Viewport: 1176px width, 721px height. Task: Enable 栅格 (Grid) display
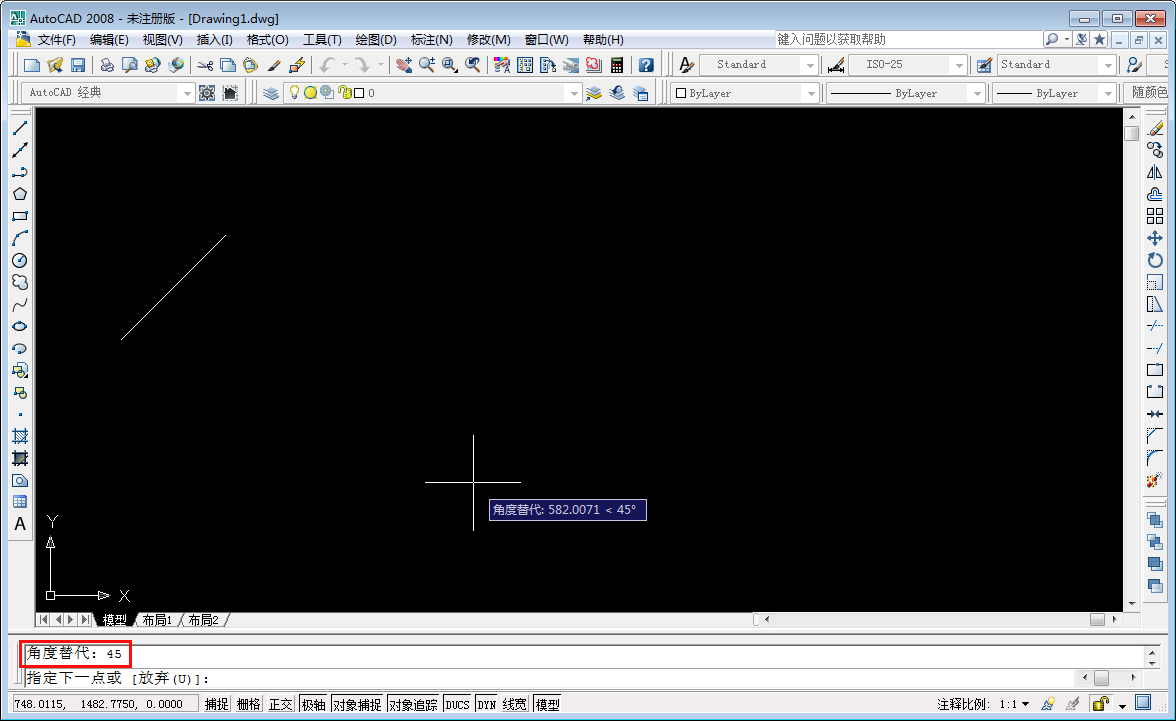[248, 703]
